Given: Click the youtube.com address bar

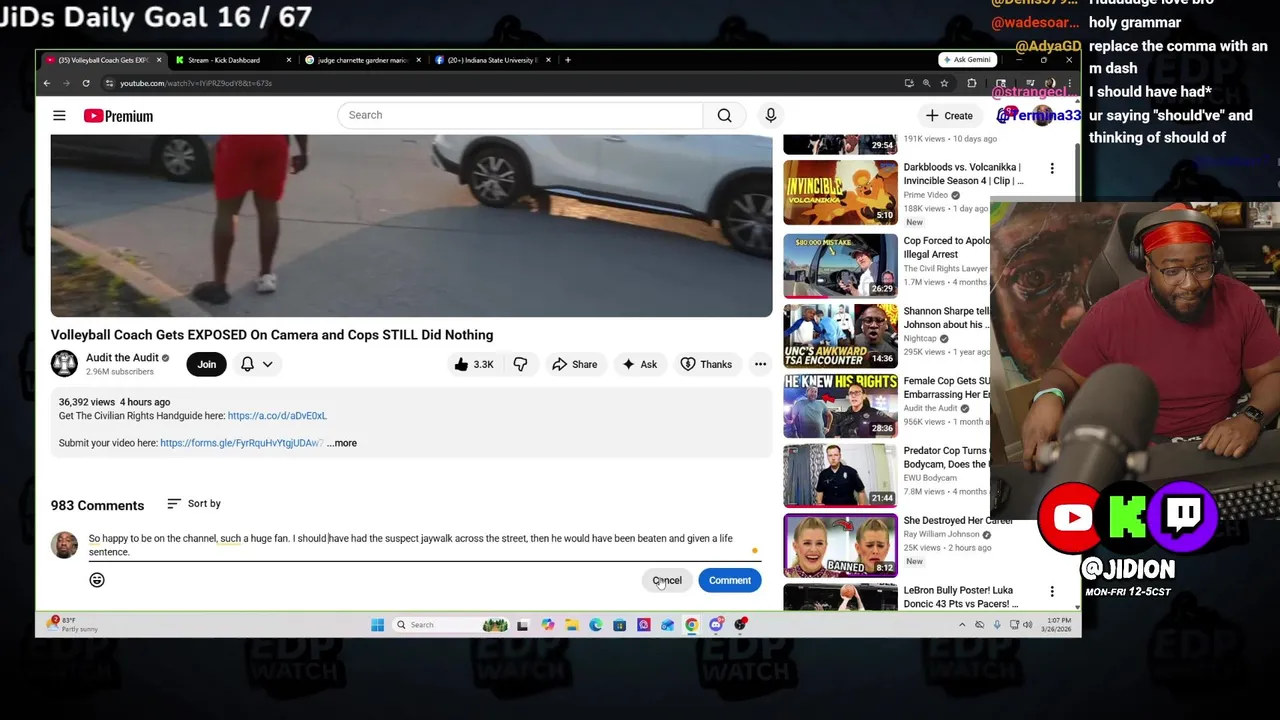Looking at the screenshot, I should [500, 83].
